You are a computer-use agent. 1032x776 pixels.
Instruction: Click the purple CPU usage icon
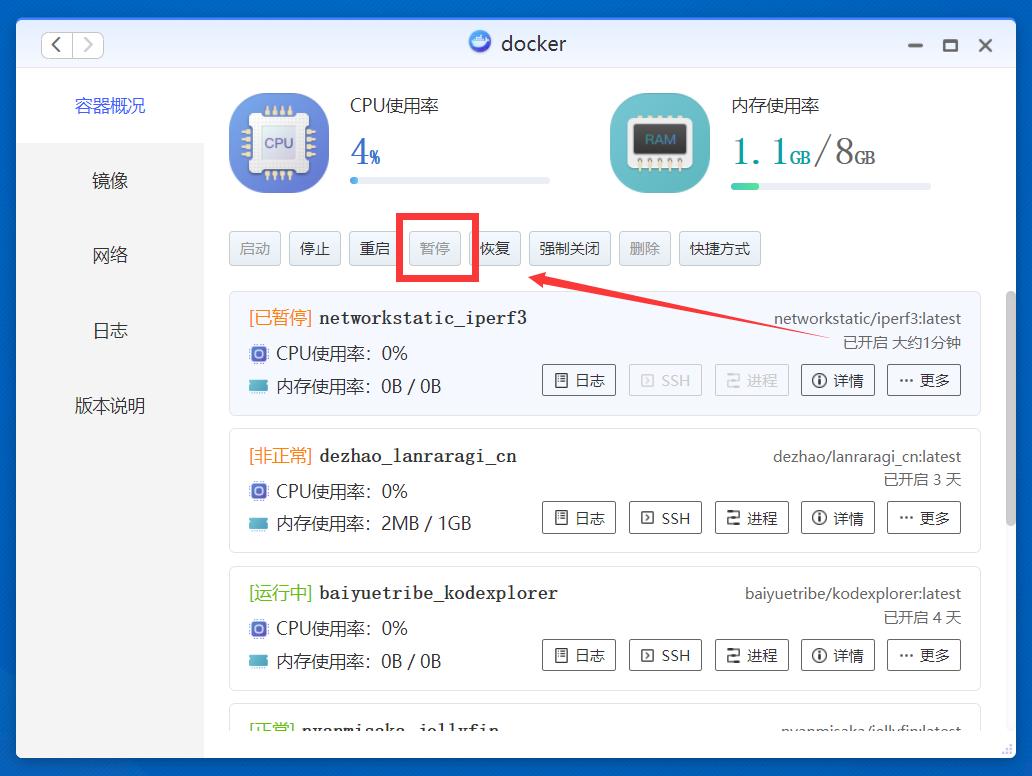[278, 142]
